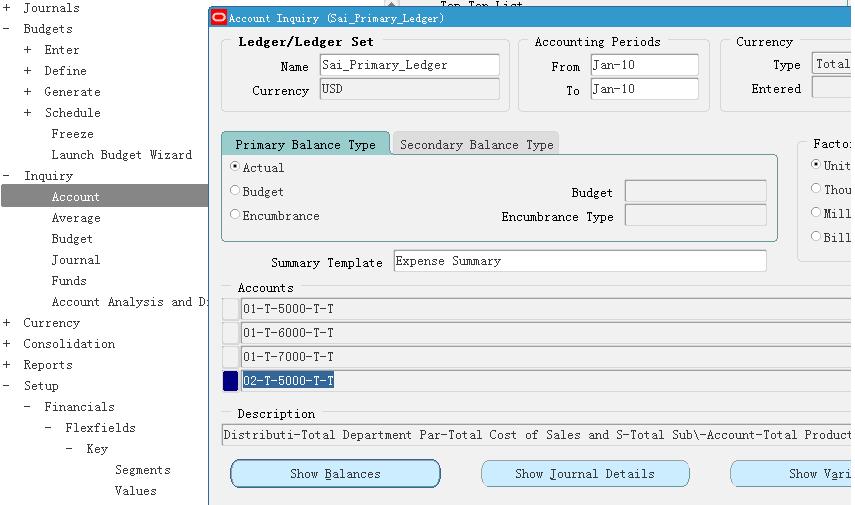Click the ledger Currency USD field
The width and height of the screenshot is (855, 505).
(410, 89)
